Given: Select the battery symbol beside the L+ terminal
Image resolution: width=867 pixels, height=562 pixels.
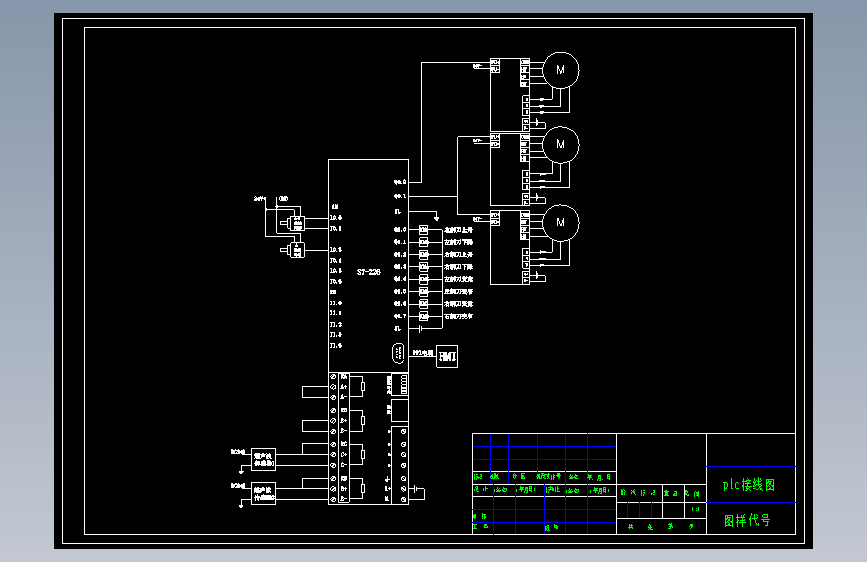Looking at the screenshot, I should 417,491.
